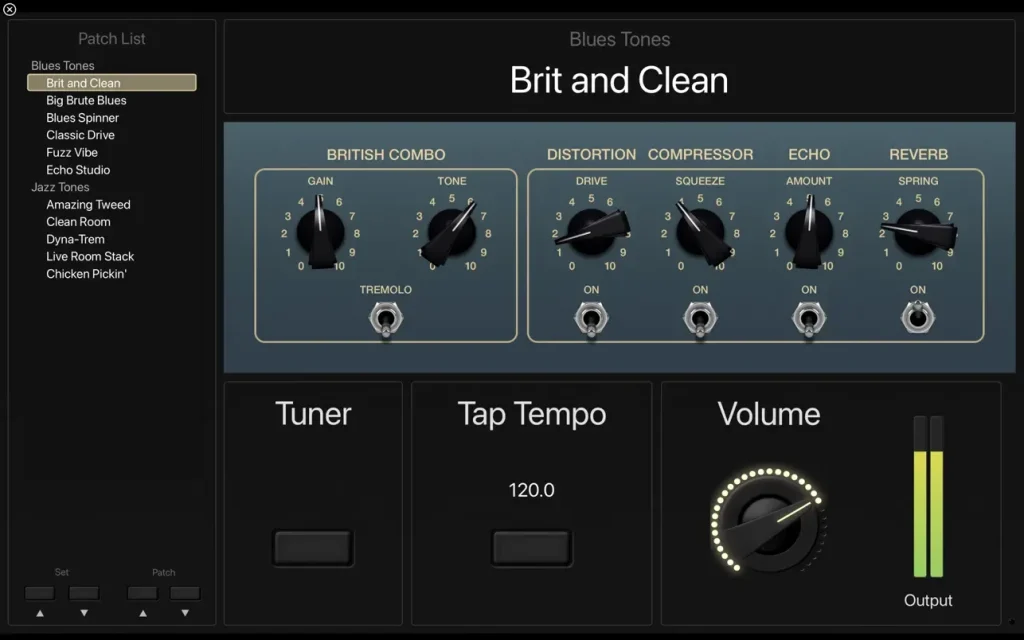This screenshot has width=1024, height=640.
Task: Flip the Compressor ON switch
Action: (x=700, y=319)
